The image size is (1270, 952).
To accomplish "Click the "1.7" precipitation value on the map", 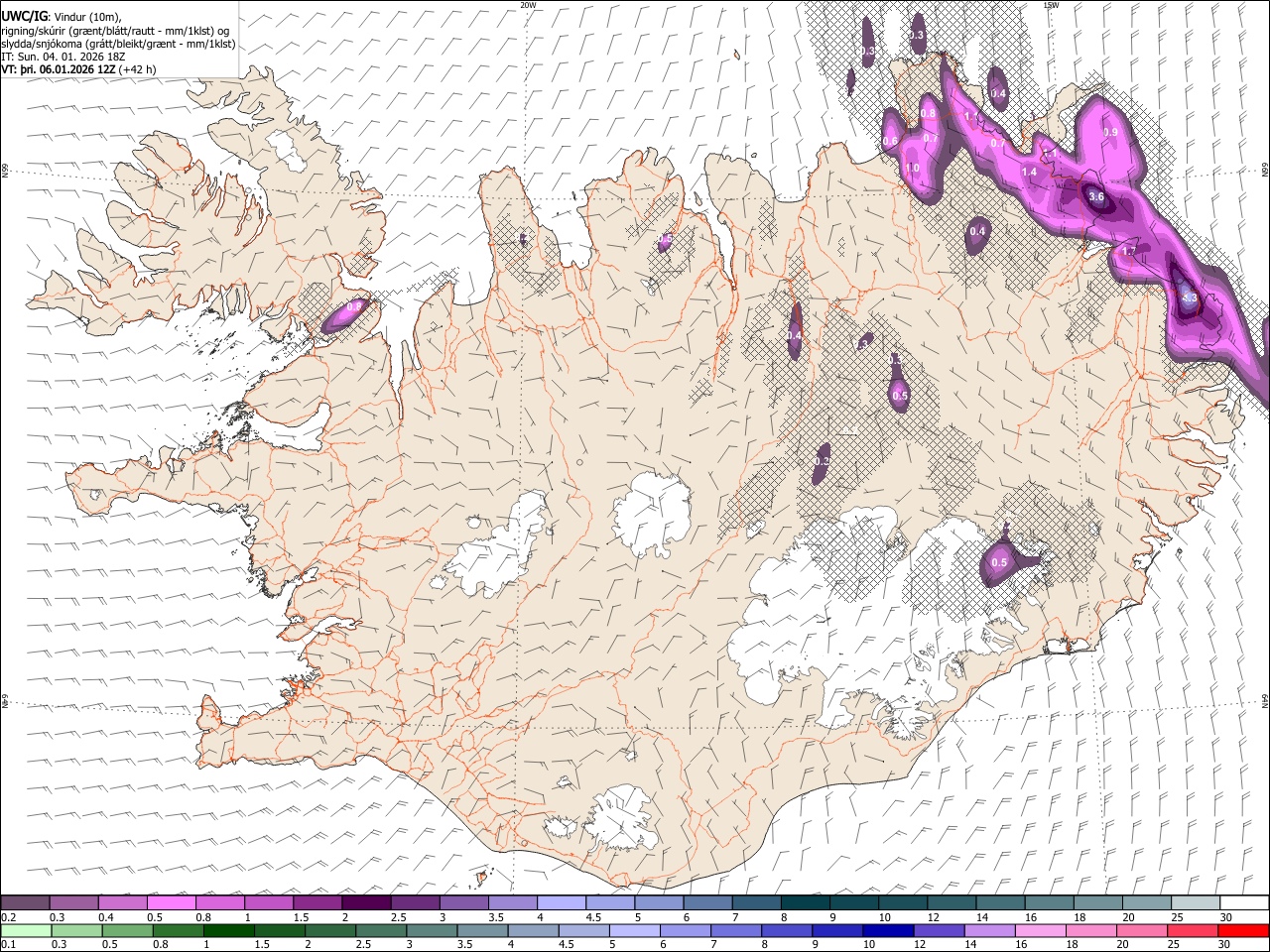I will coord(1127,252).
